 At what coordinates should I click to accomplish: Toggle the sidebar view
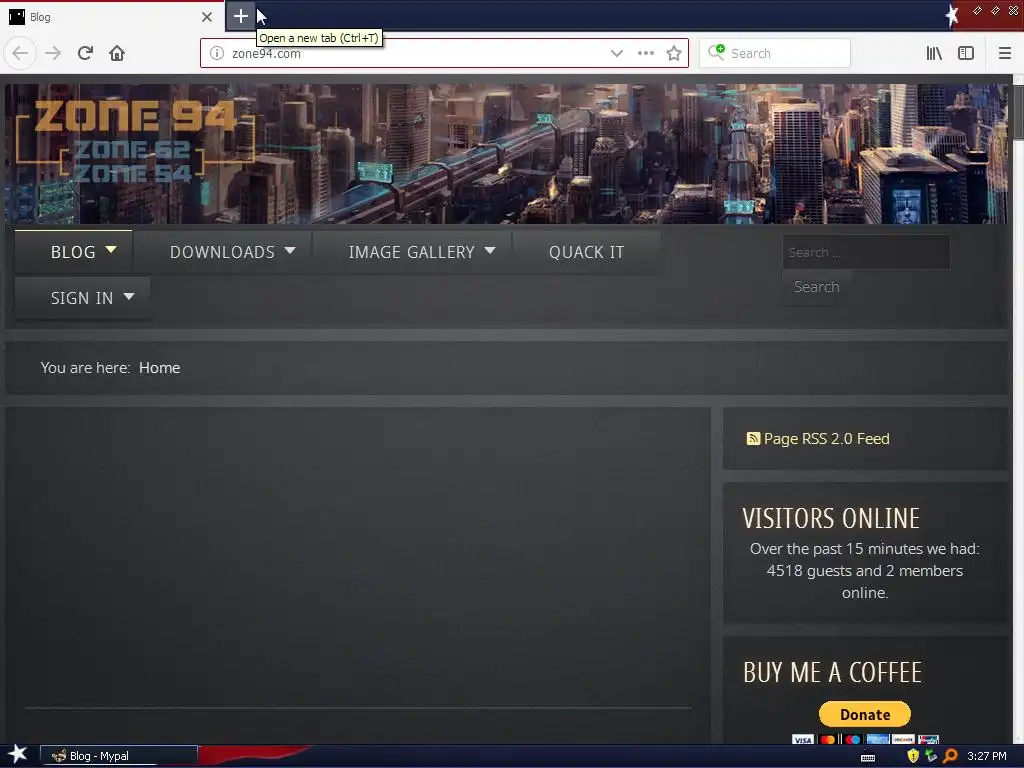(x=966, y=54)
